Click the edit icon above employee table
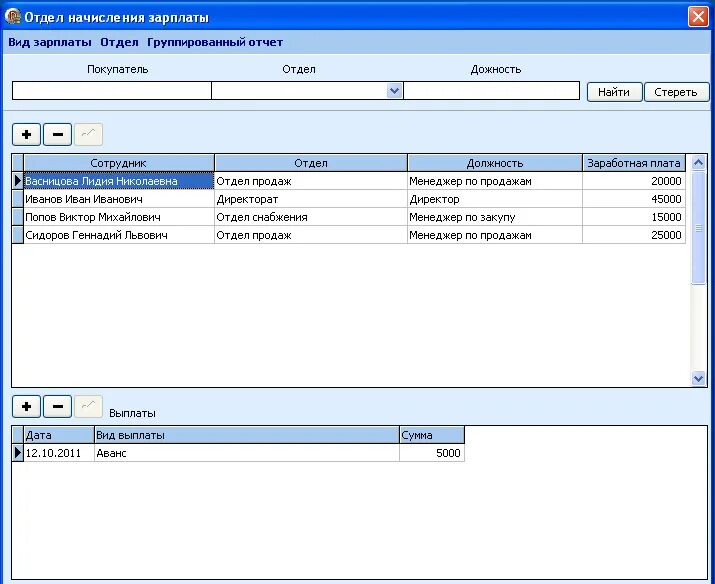This screenshot has width=715, height=584. pos(88,134)
